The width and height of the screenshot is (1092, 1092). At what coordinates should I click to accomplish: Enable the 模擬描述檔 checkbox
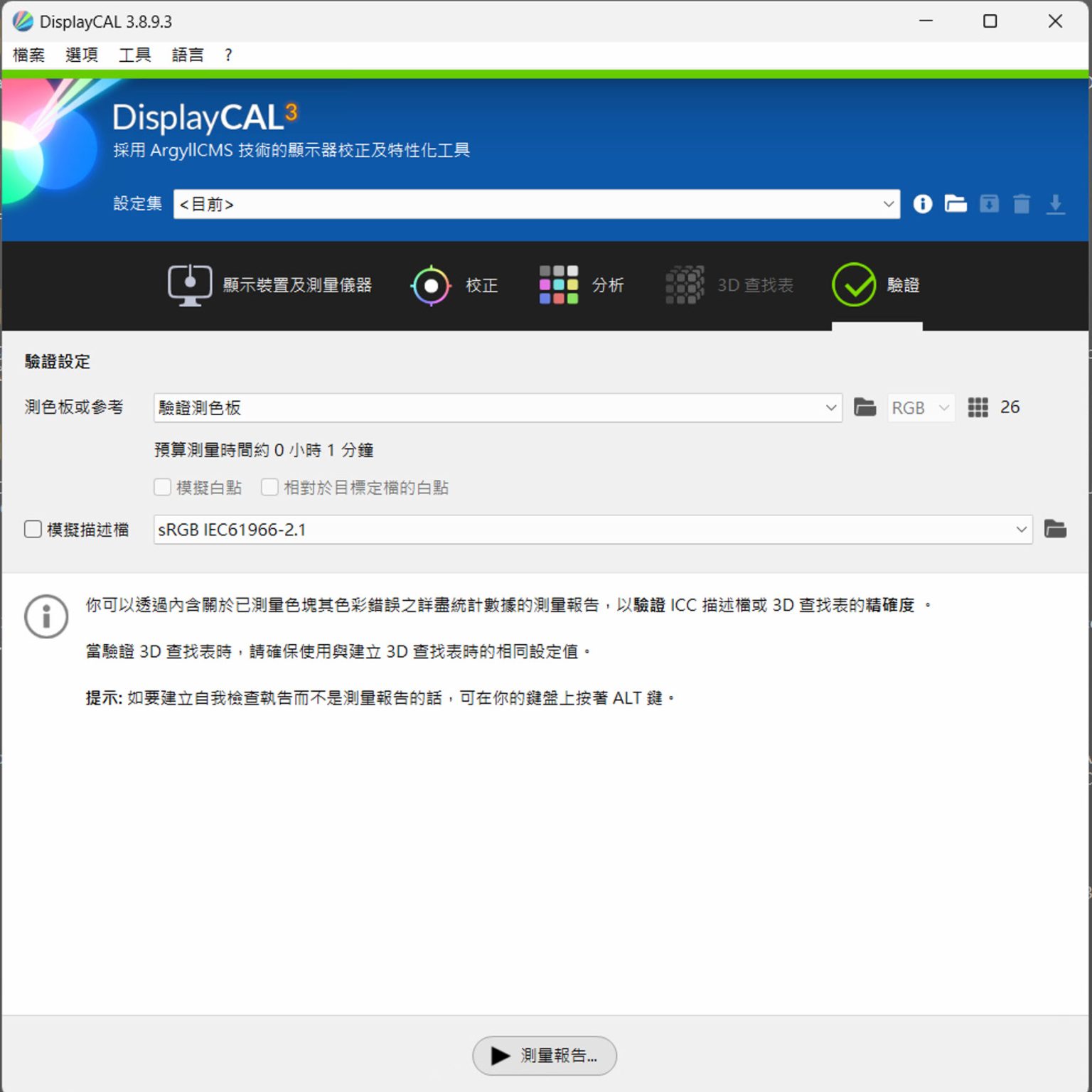point(33,529)
